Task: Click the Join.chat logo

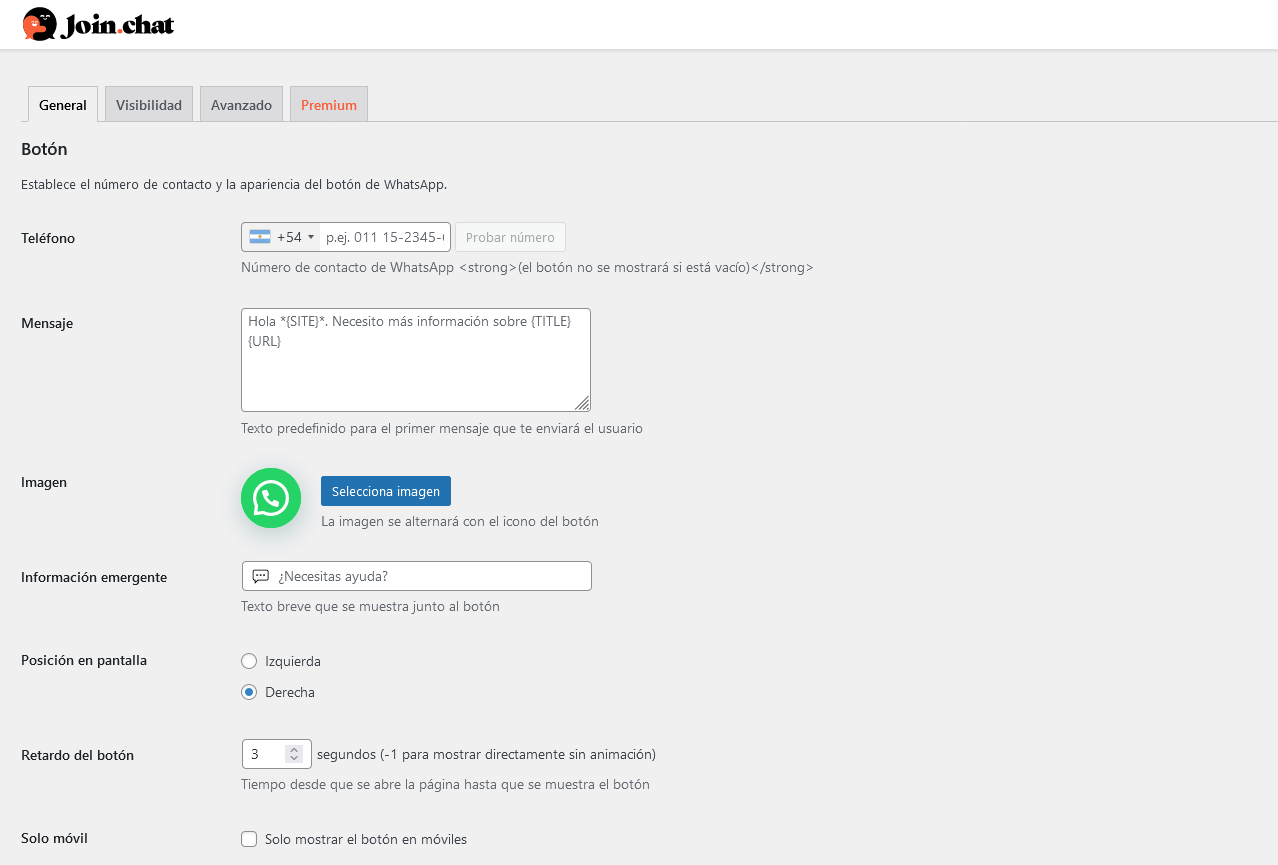Action: coord(98,24)
